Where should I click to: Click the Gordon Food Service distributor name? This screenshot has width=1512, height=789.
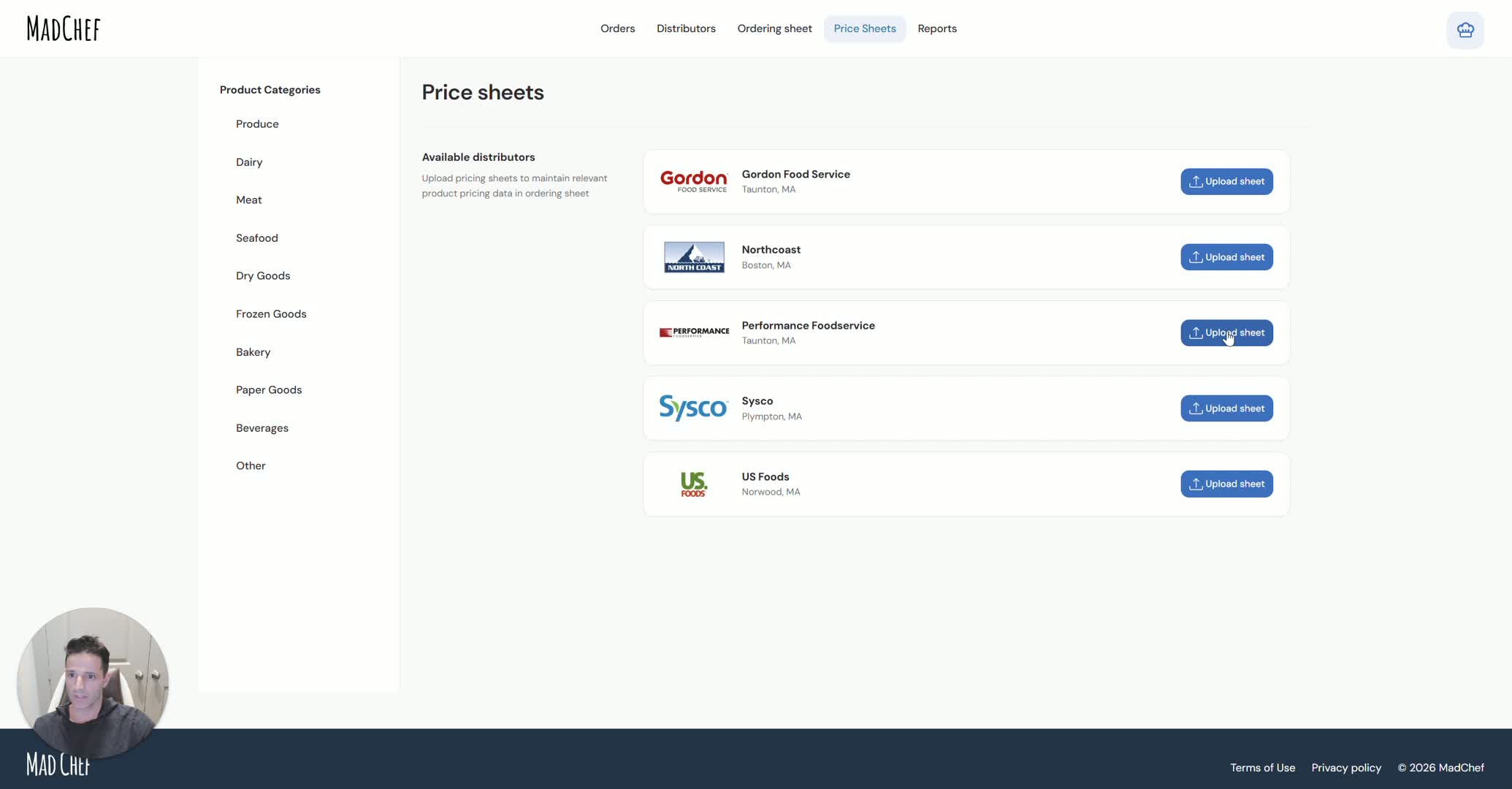(x=795, y=174)
